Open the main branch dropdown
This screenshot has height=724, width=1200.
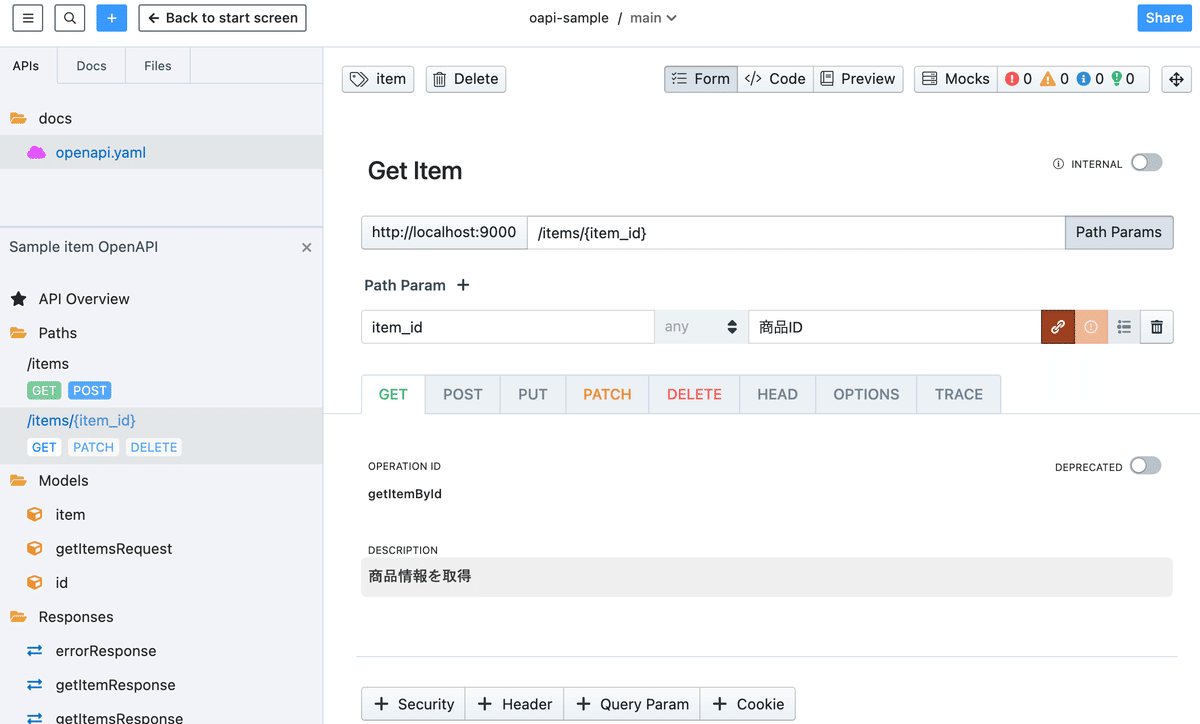tap(653, 17)
